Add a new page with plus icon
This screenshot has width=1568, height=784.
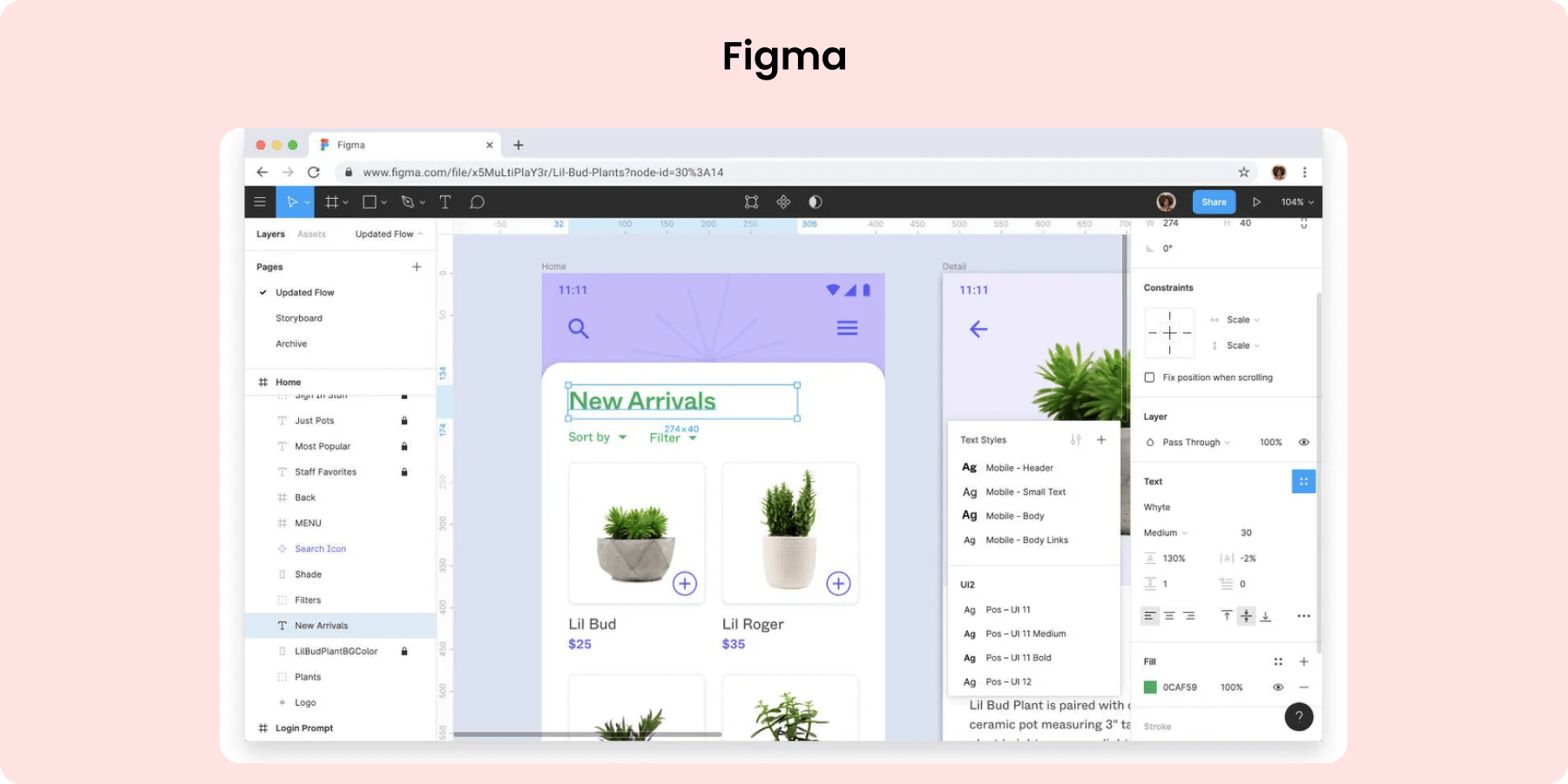[416, 267]
